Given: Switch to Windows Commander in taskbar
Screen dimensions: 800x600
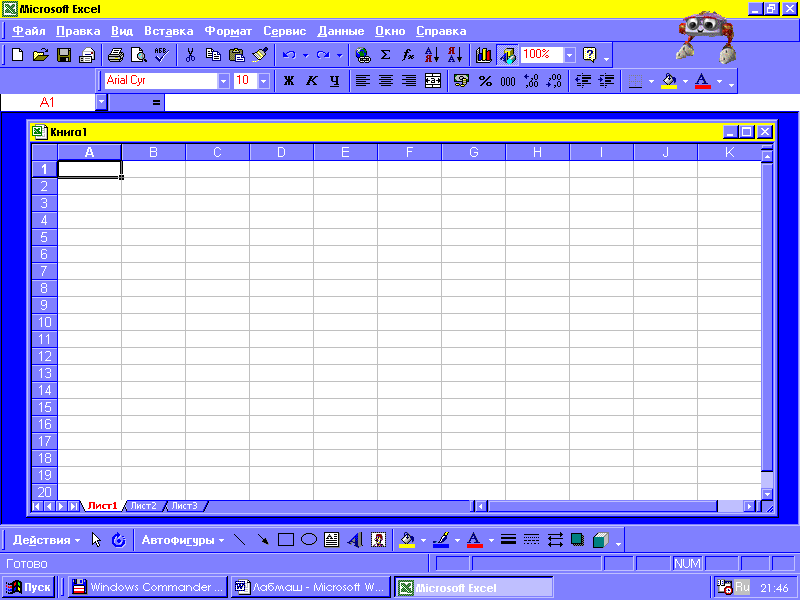Looking at the screenshot, I should pos(148,587).
